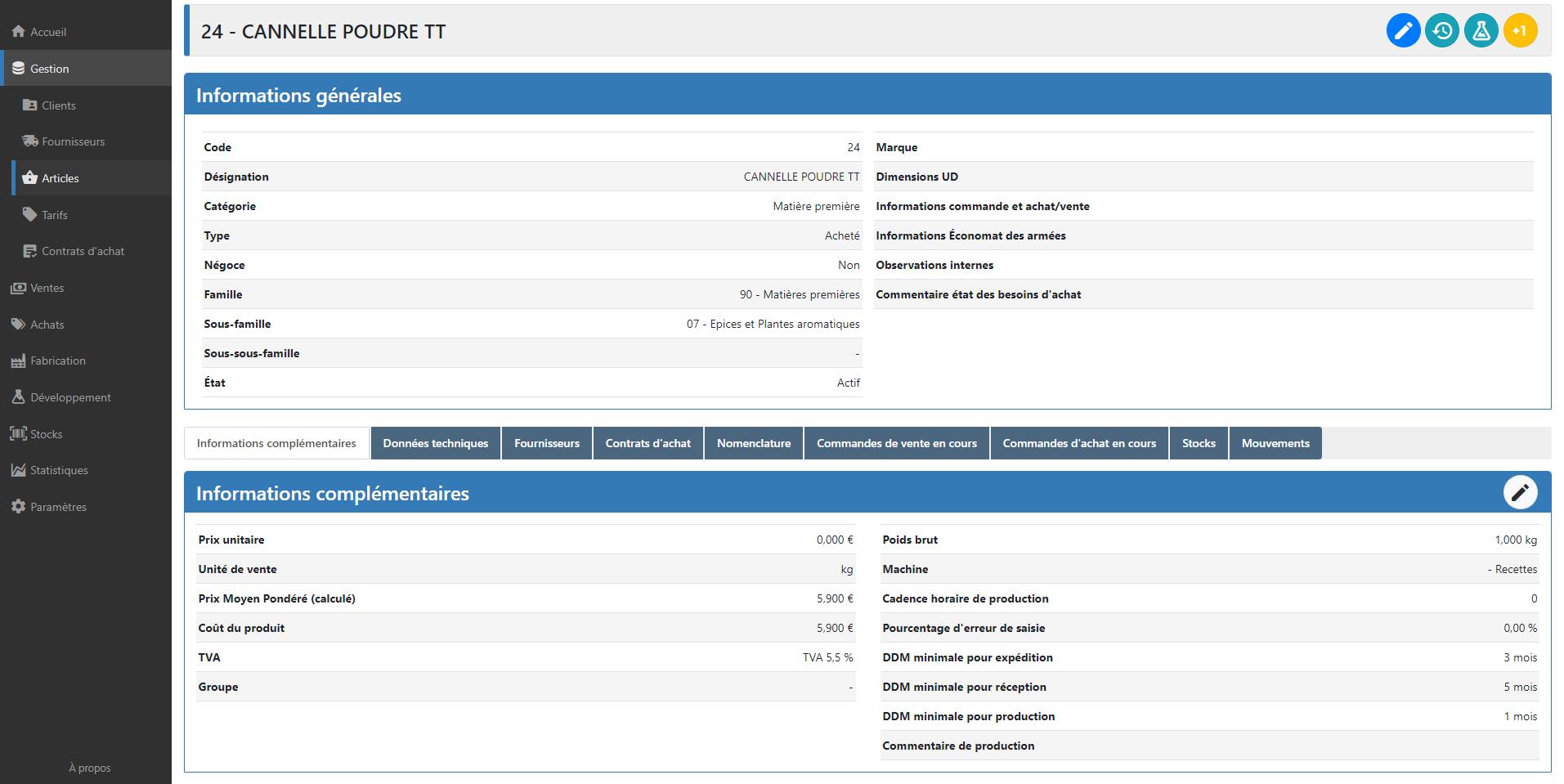Open Commandes d'achat en cours tab
Viewport: 1564px width, 784px height.
pyautogui.click(x=1079, y=443)
